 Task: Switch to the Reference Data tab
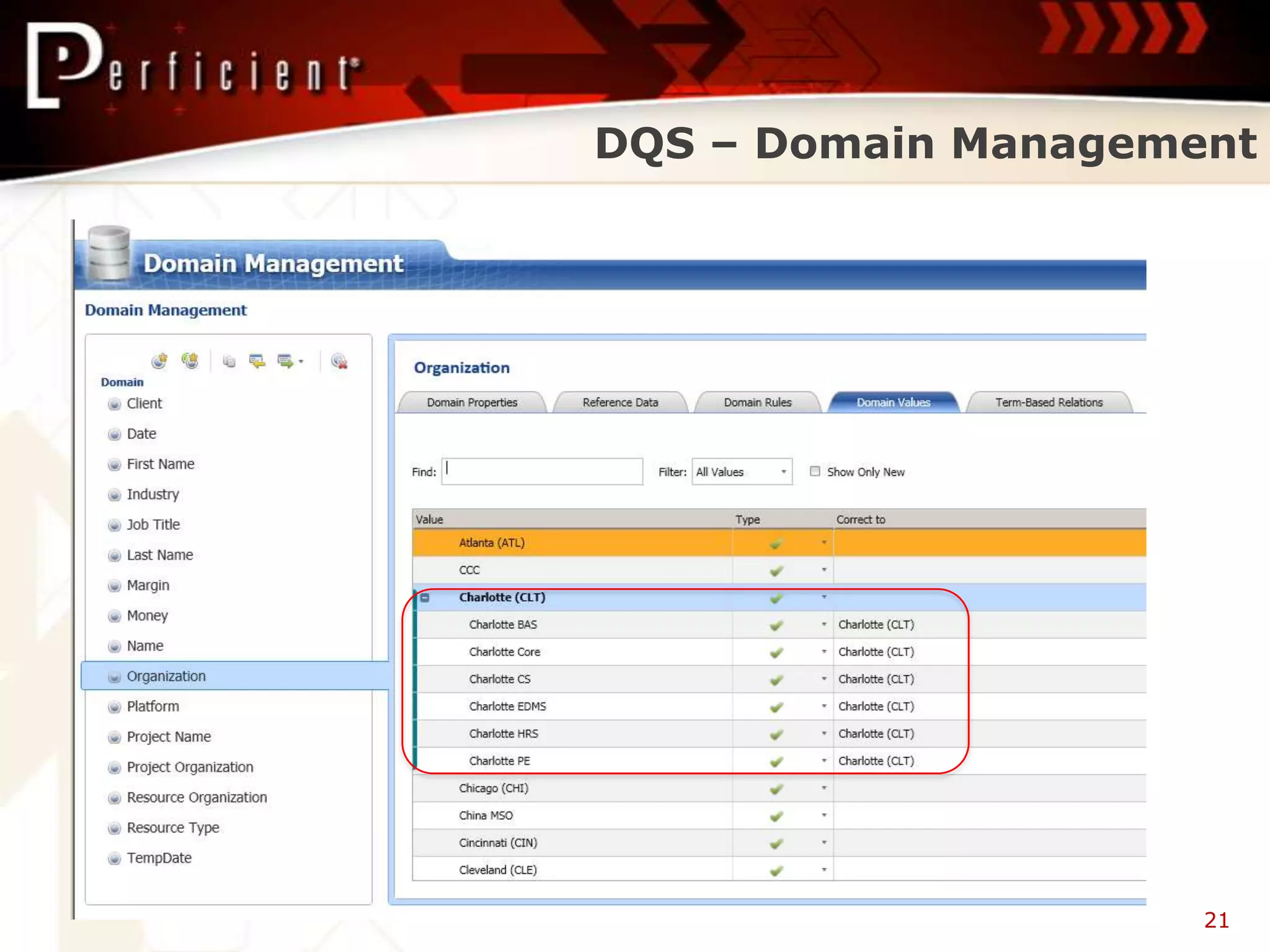point(620,402)
